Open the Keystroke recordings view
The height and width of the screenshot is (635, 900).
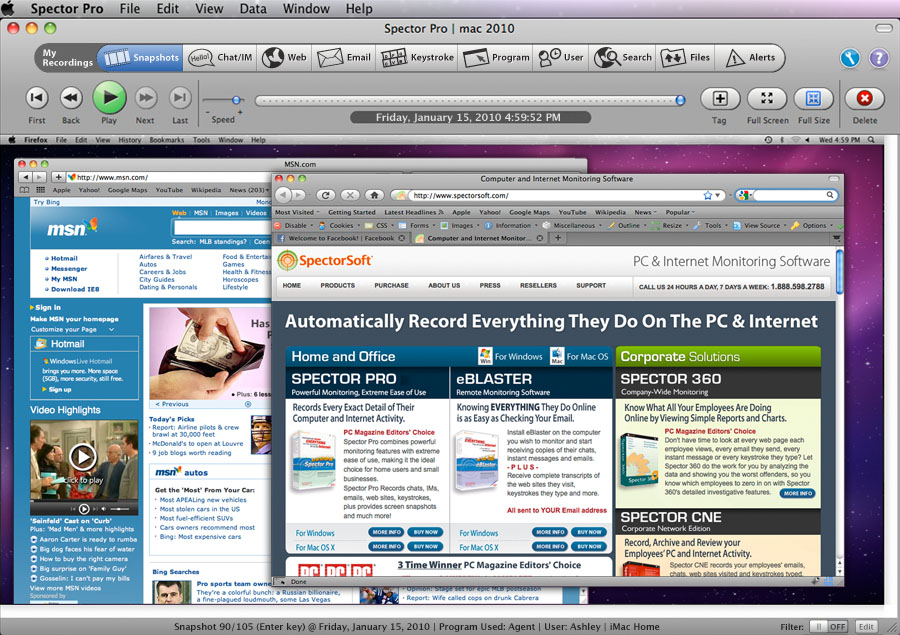(x=417, y=57)
